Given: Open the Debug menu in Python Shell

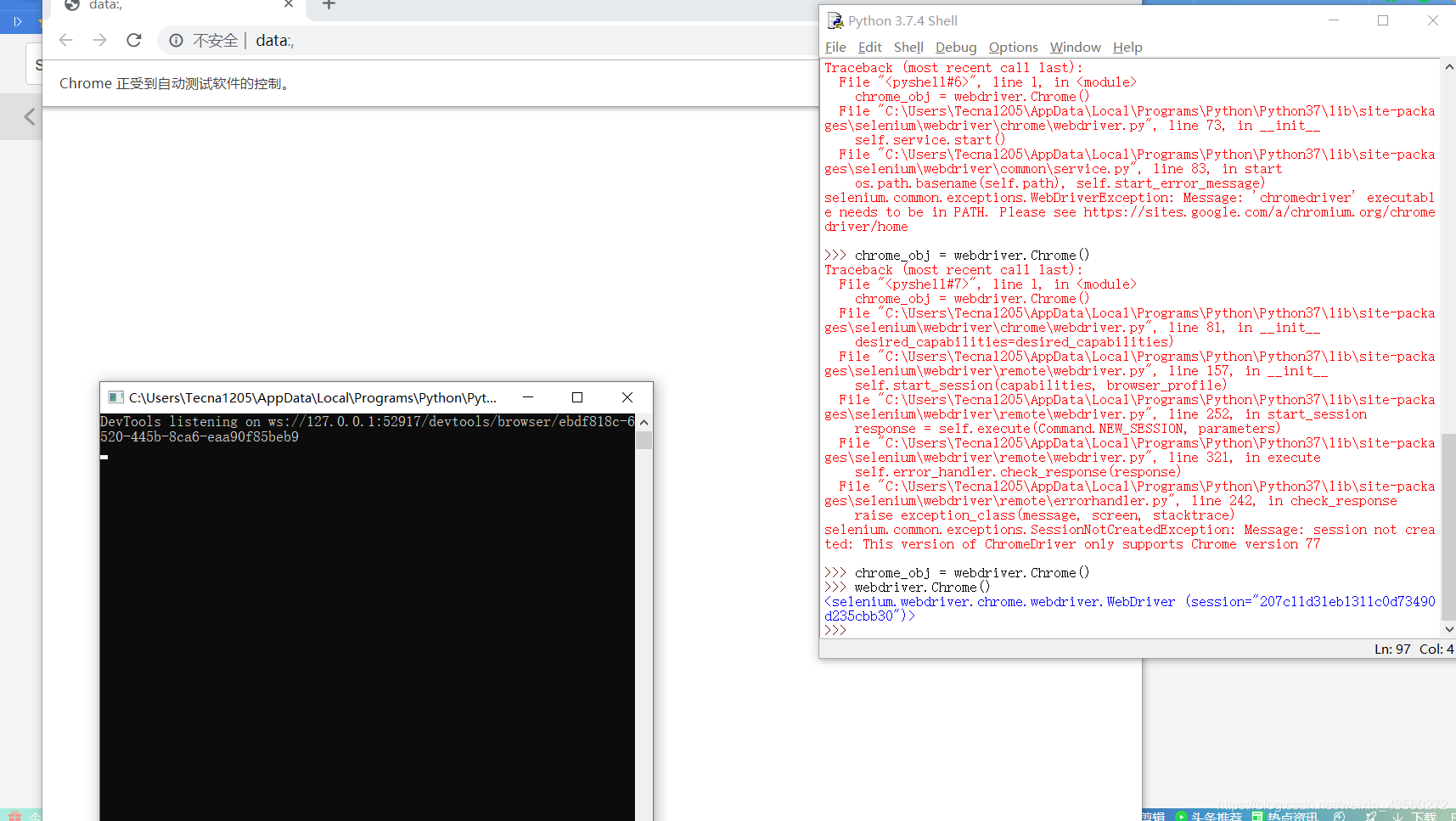Looking at the screenshot, I should click(956, 48).
